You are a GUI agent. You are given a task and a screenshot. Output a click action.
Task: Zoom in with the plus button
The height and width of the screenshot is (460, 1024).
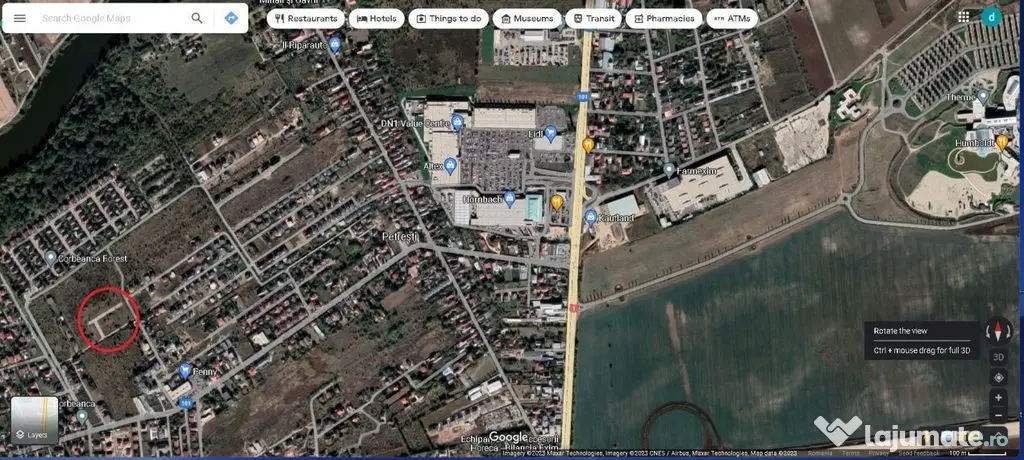pyautogui.click(x=998, y=397)
